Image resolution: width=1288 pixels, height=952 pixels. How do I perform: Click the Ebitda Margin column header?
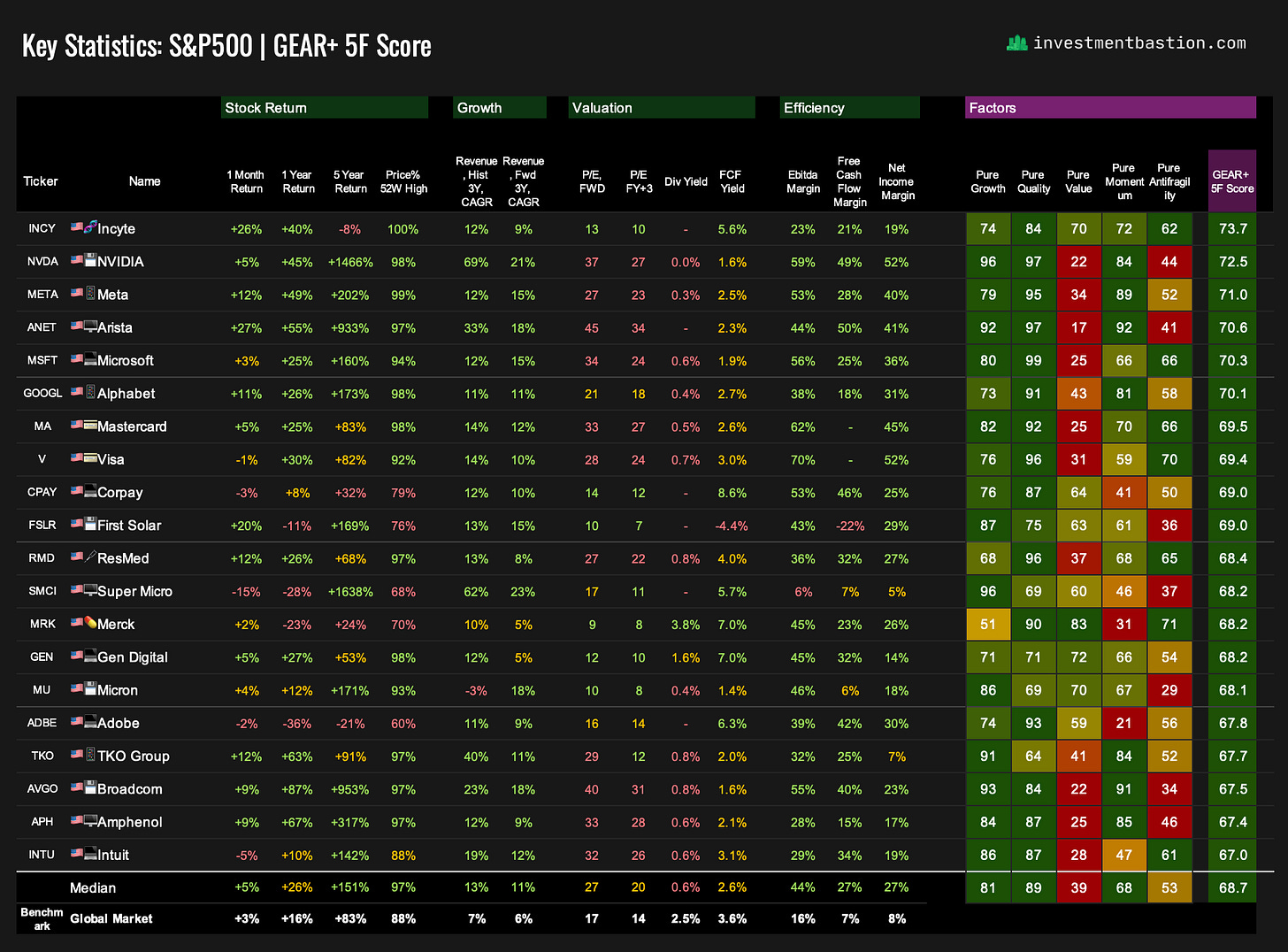pyautogui.click(x=803, y=181)
